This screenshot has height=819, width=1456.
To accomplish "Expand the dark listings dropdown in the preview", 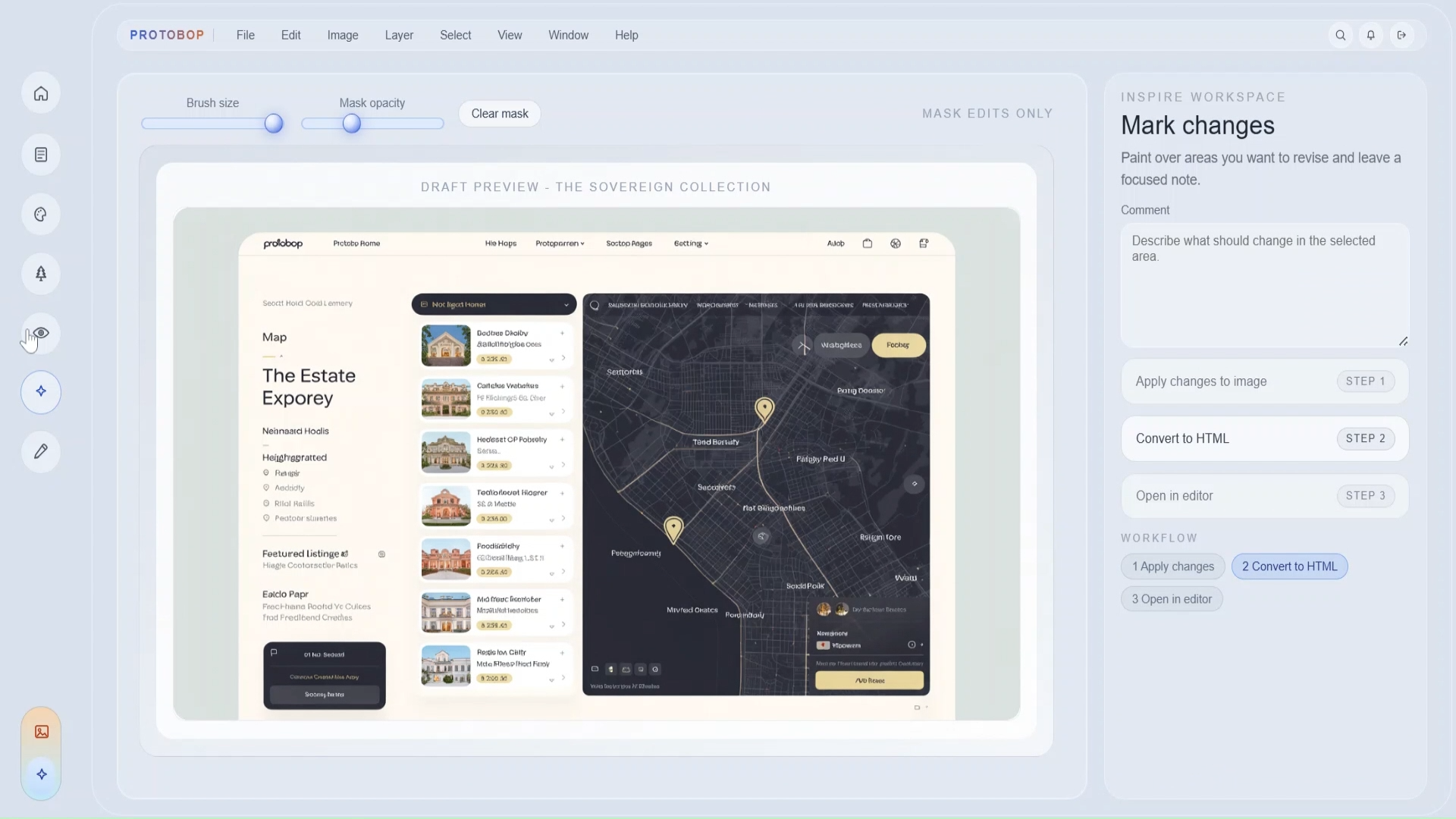I will (494, 305).
